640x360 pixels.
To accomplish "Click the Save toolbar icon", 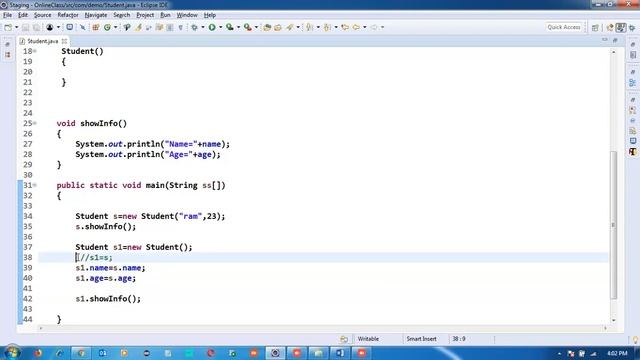I will (25, 27).
